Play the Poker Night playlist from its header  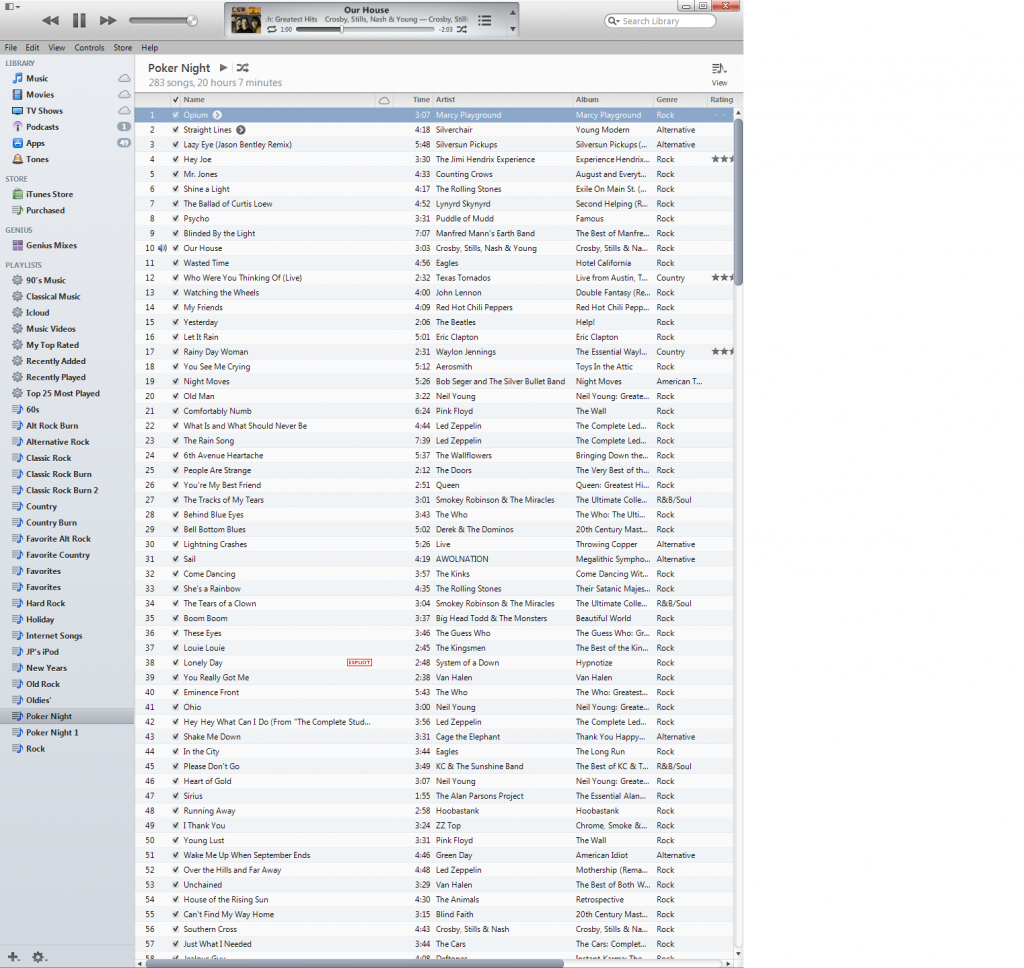click(223, 67)
